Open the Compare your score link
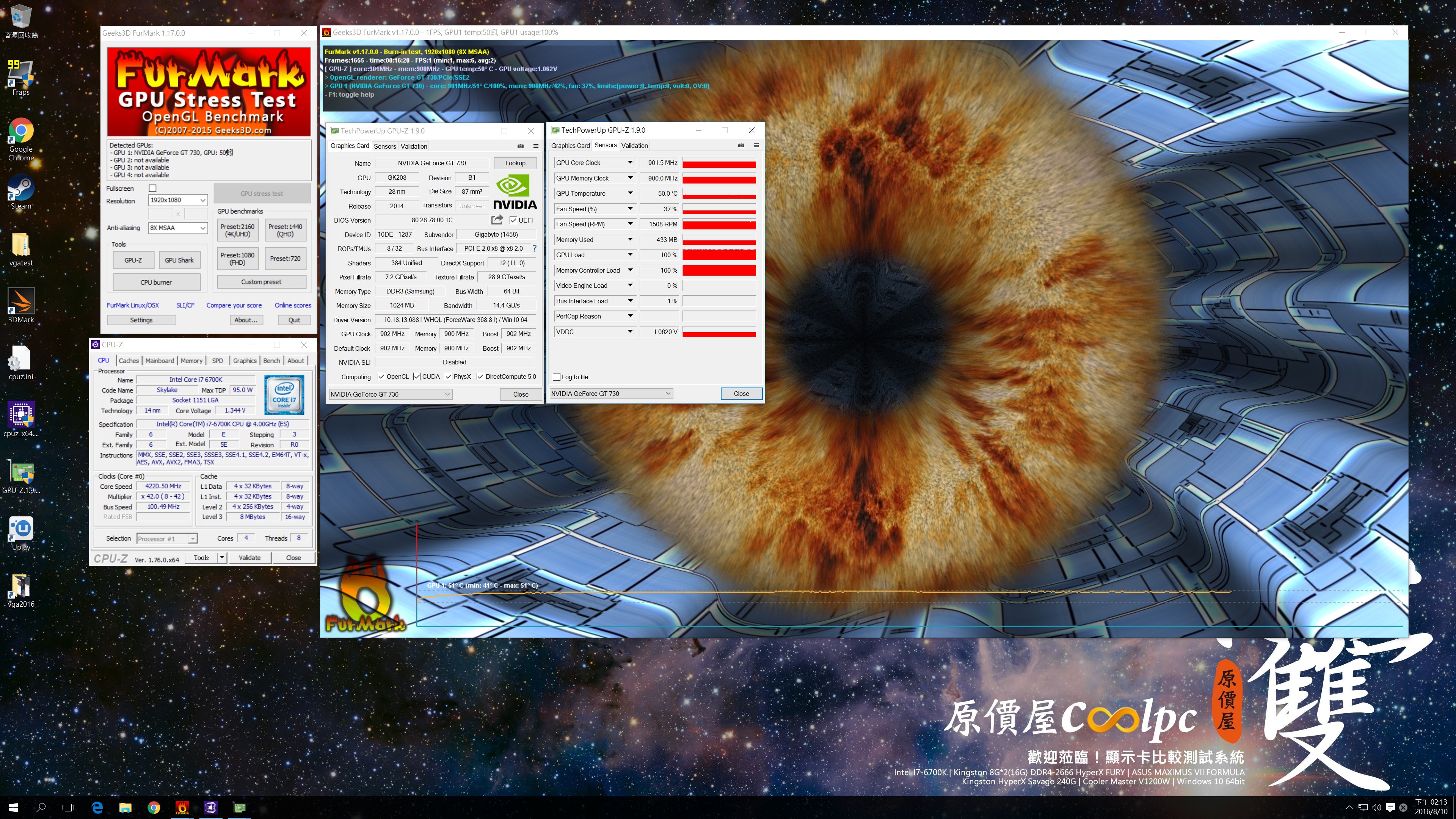 click(234, 305)
